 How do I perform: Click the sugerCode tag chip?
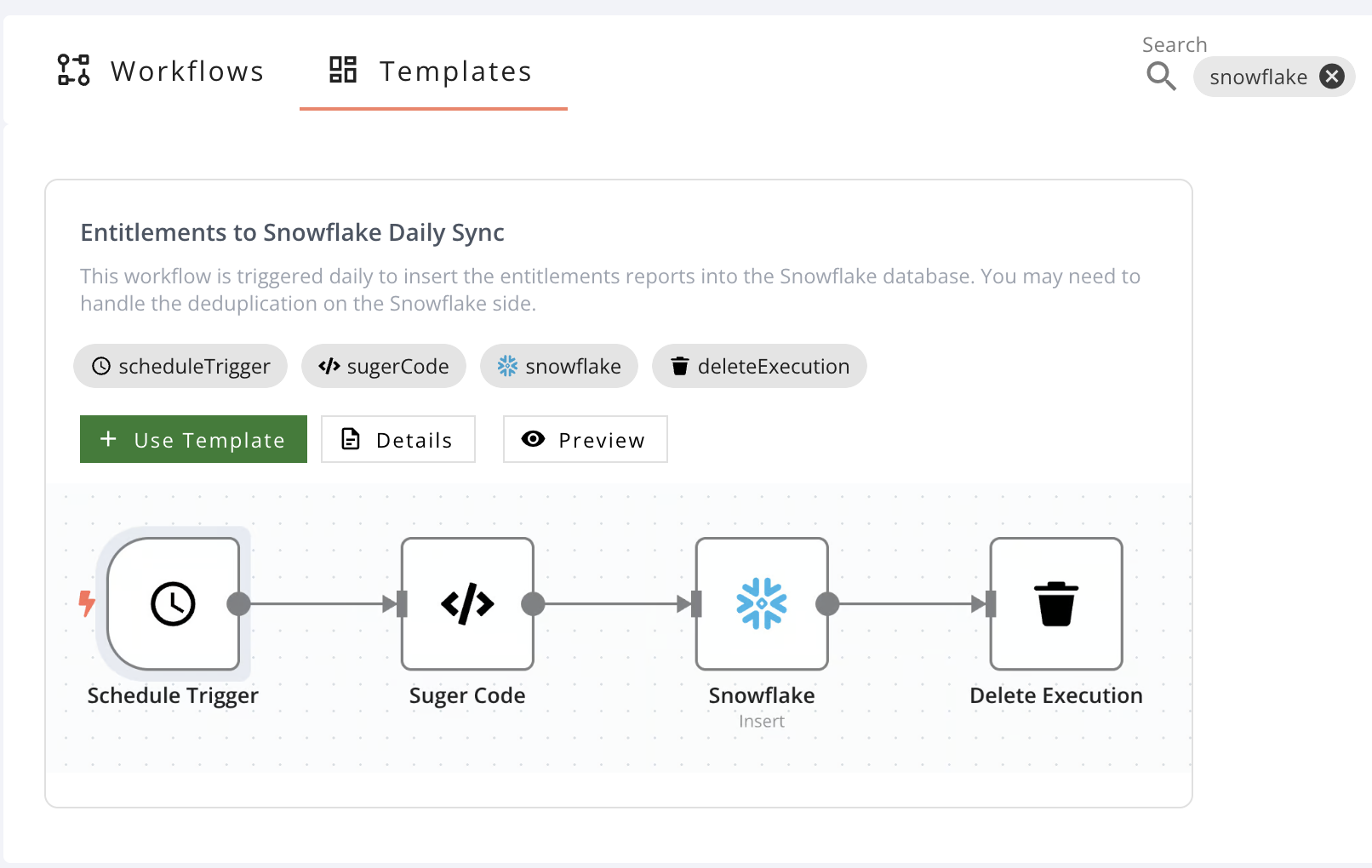384,366
